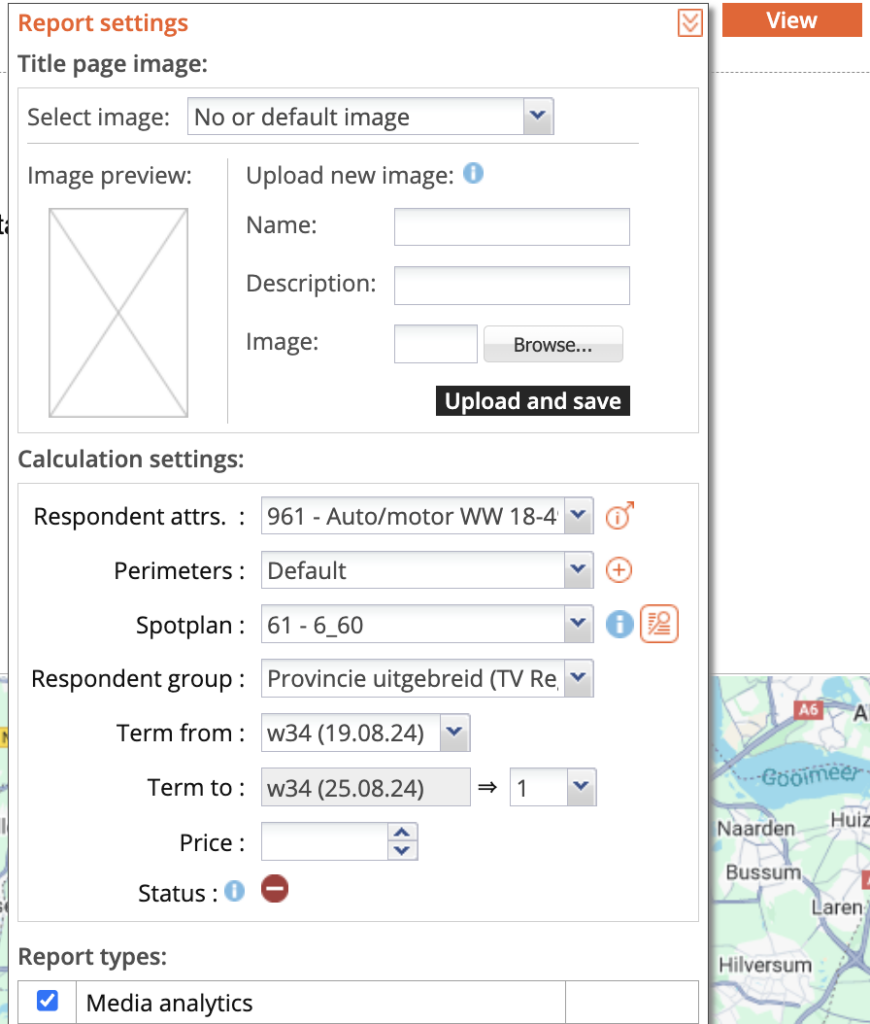
Task: Click the Upload and save button
Action: pyautogui.click(x=533, y=401)
